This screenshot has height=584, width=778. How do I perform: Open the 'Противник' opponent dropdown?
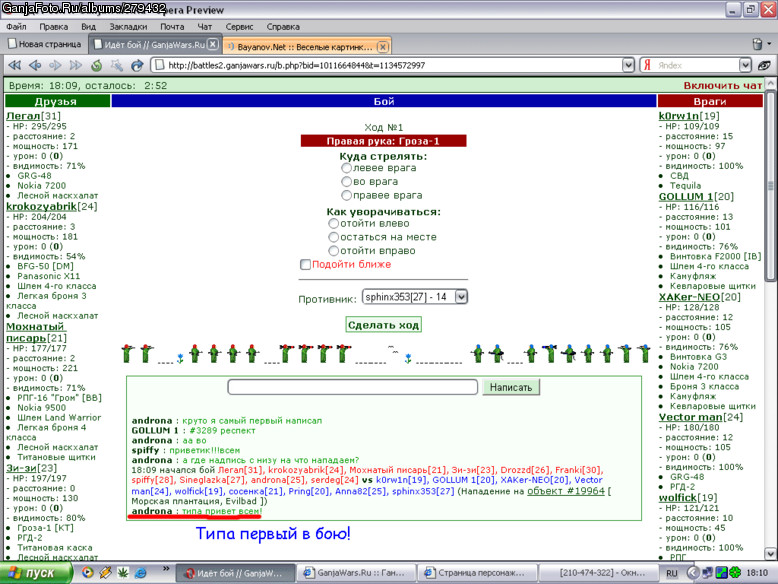[x=461, y=297]
